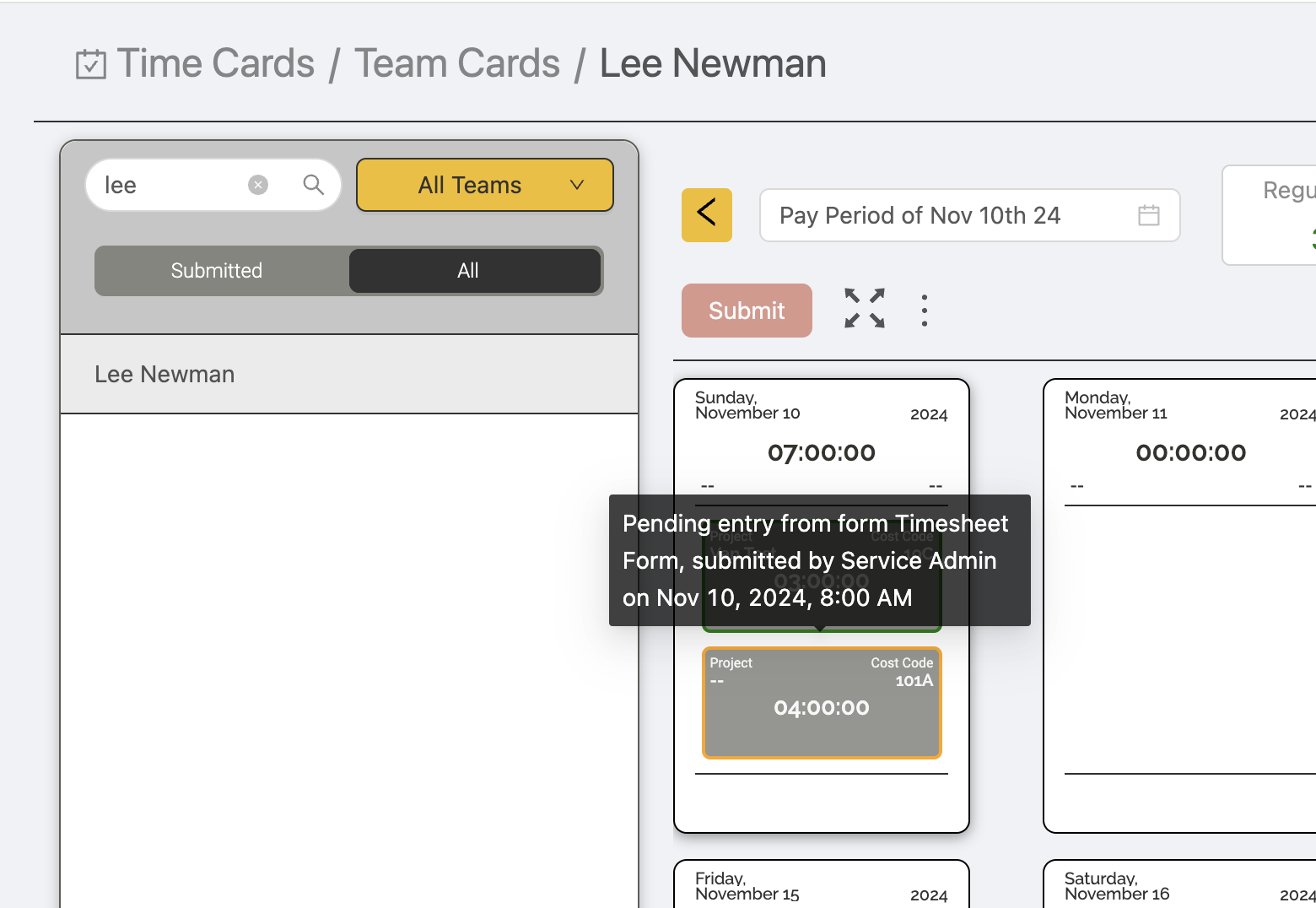Click the magnifying glass search icon
1316x908 pixels.
point(314,185)
